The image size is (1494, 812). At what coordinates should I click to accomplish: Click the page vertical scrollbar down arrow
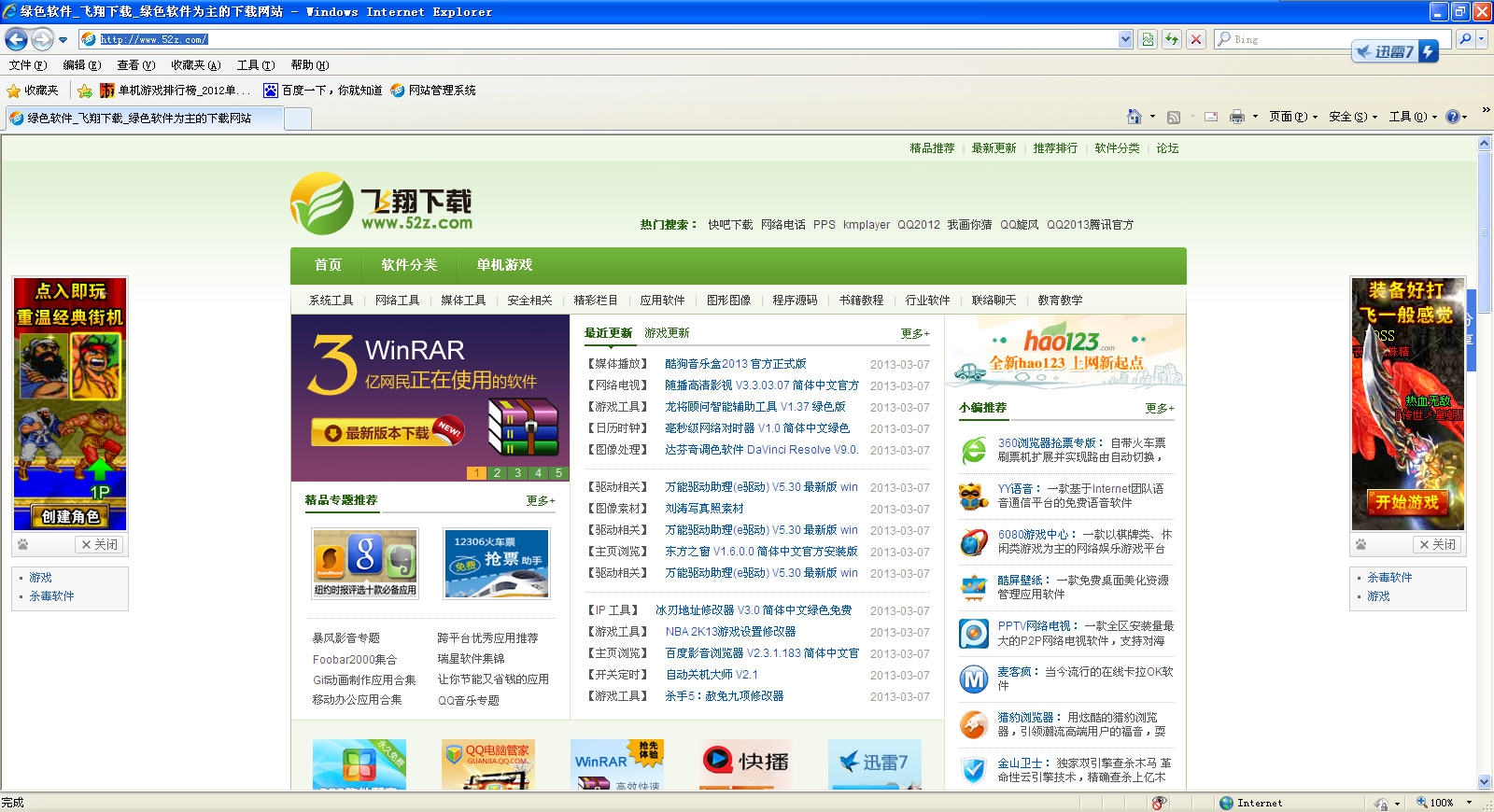[1485, 782]
